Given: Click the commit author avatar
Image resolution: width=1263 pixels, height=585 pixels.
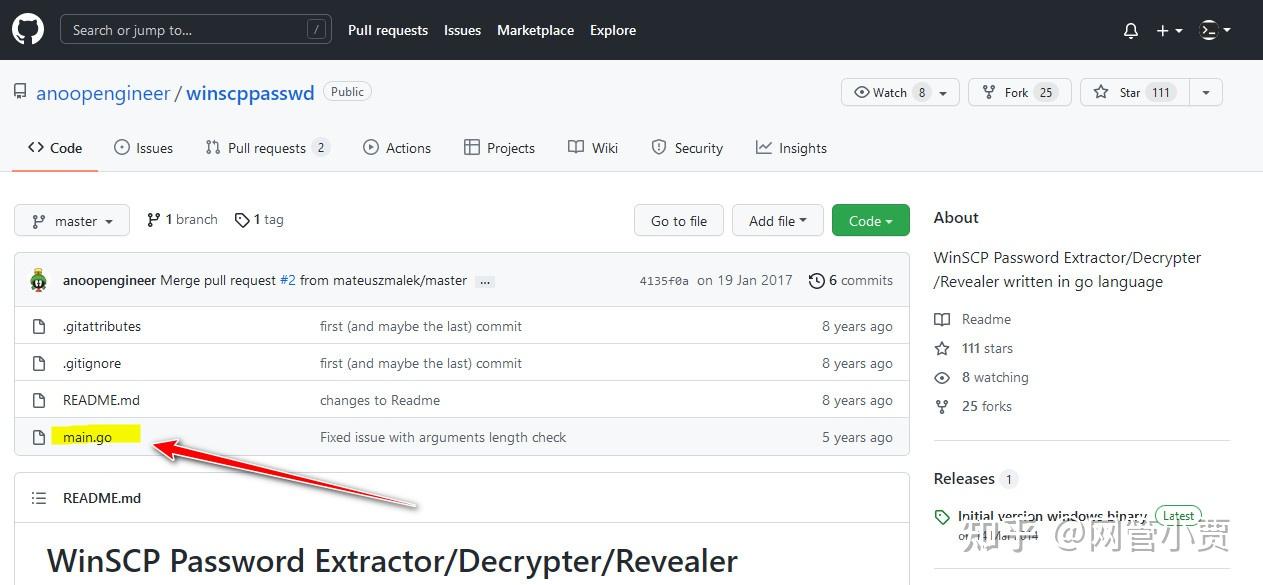Looking at the screenshot, I should [x=39, y=280].
